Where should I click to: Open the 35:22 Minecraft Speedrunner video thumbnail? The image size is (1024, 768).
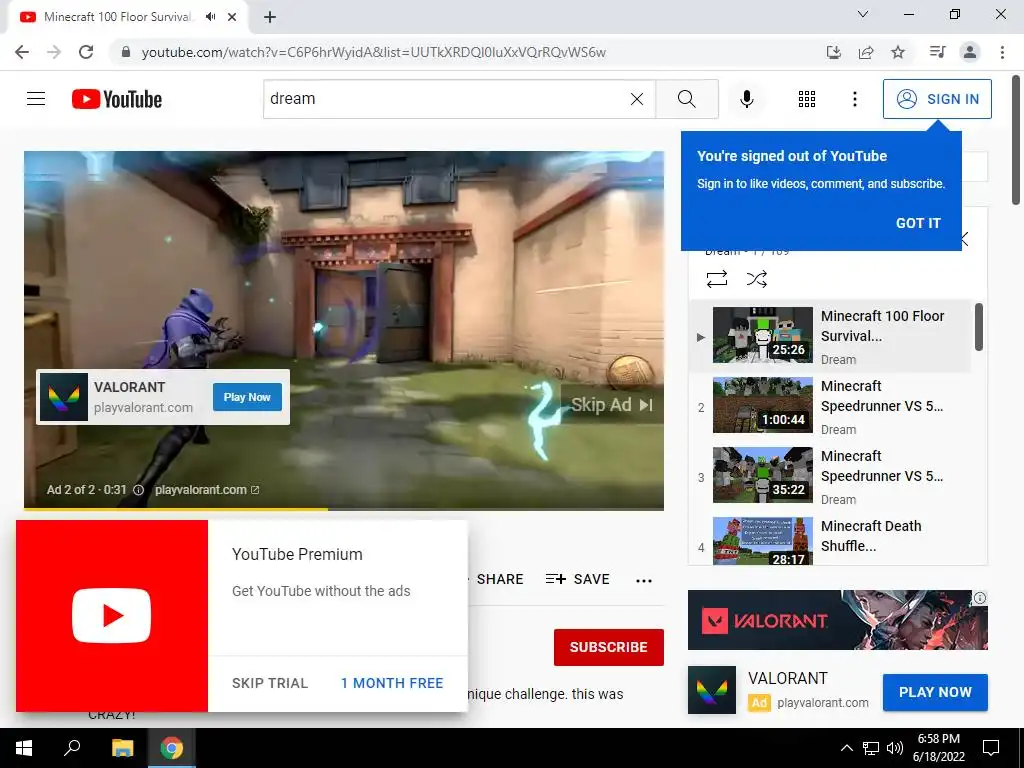[x=763, y=475]
